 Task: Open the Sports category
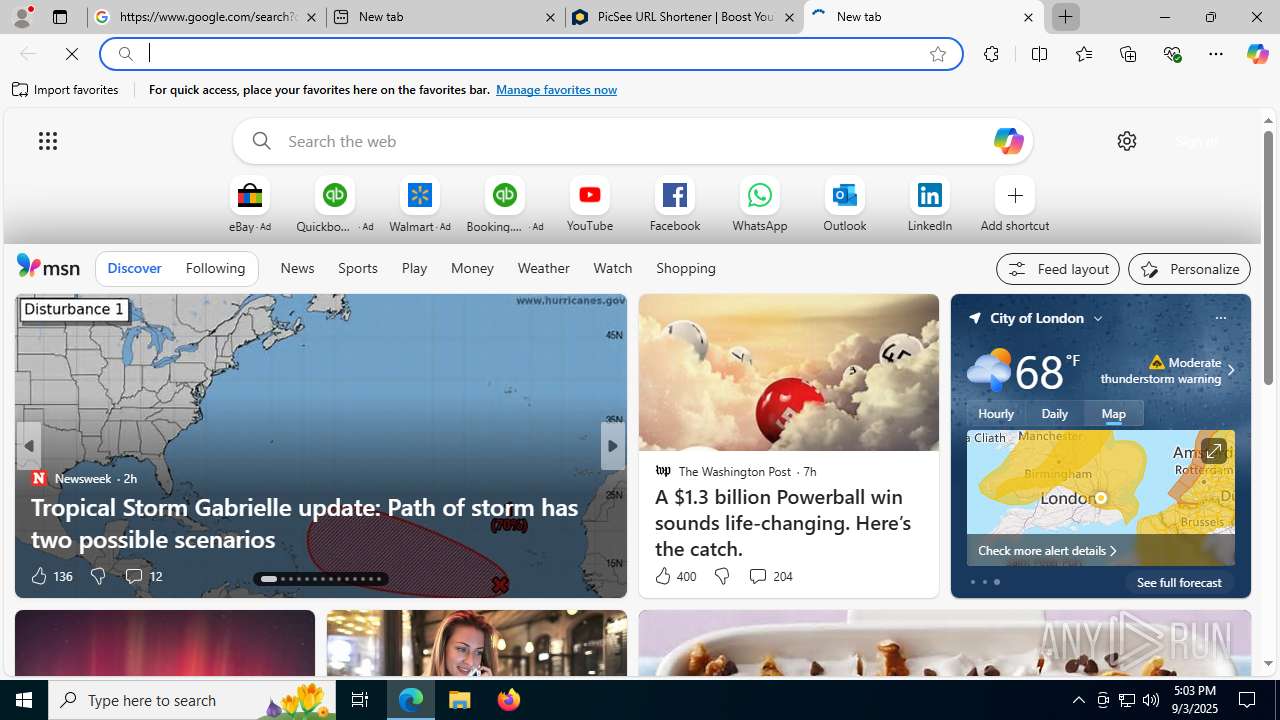(x=358, y=268)
